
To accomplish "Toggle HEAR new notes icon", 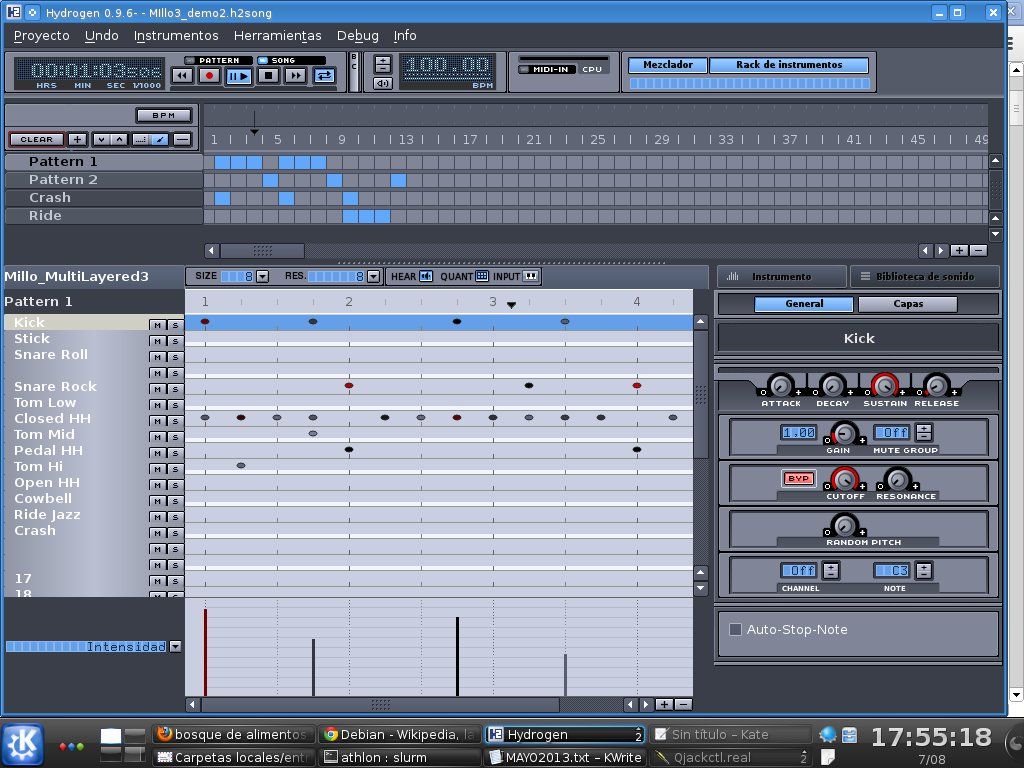I will tap(426, 276).
